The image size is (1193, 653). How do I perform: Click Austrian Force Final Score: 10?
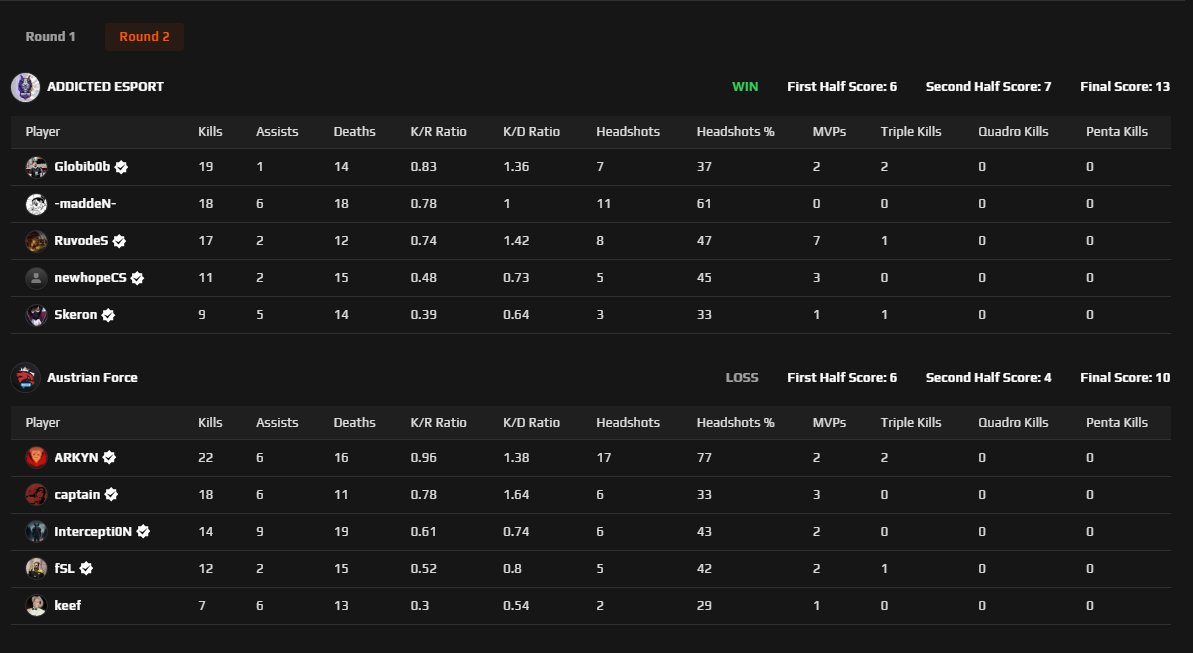[x=1125, y=377]
